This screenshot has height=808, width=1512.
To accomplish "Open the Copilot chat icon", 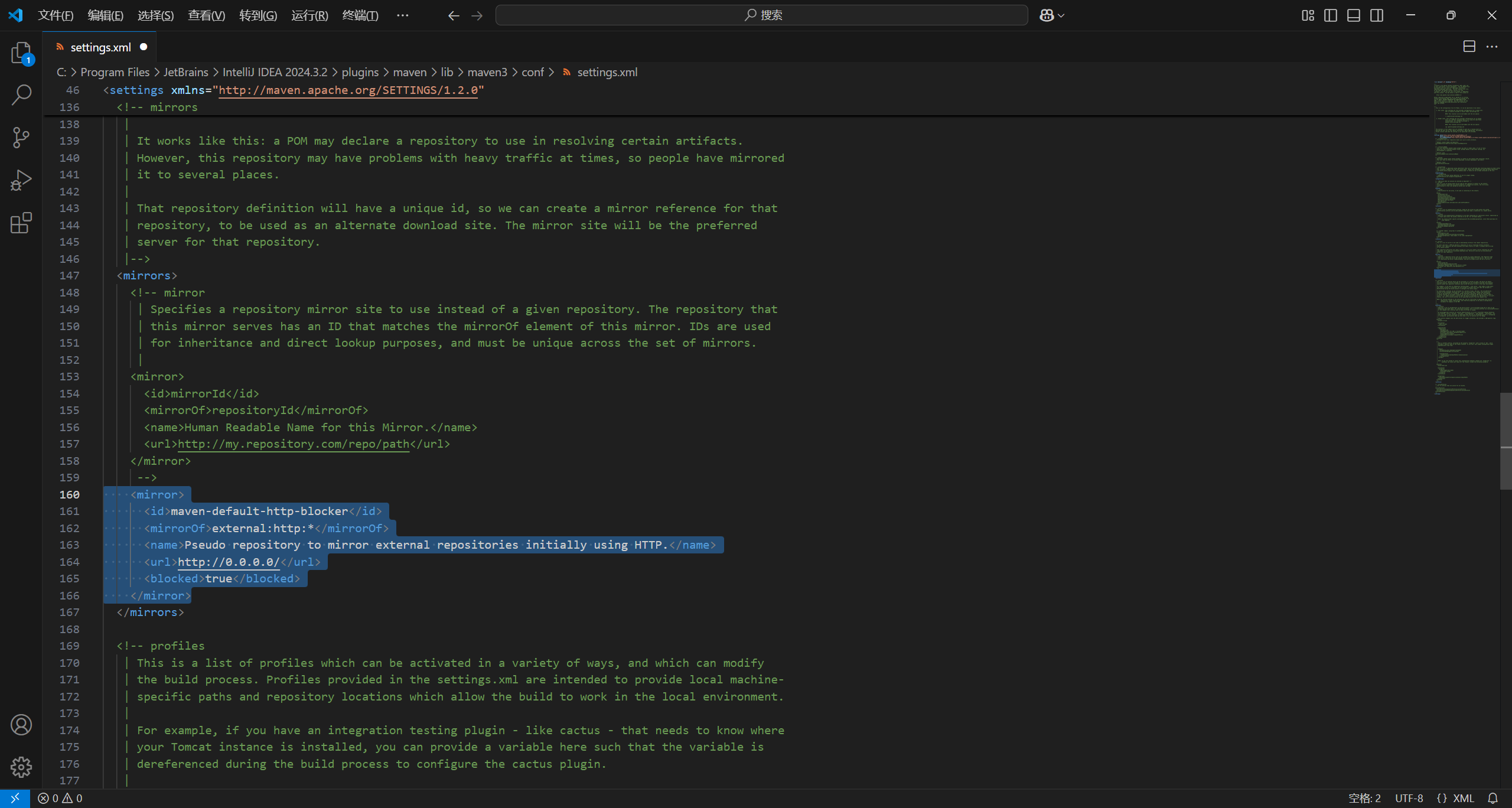I will click(1047, 15).
